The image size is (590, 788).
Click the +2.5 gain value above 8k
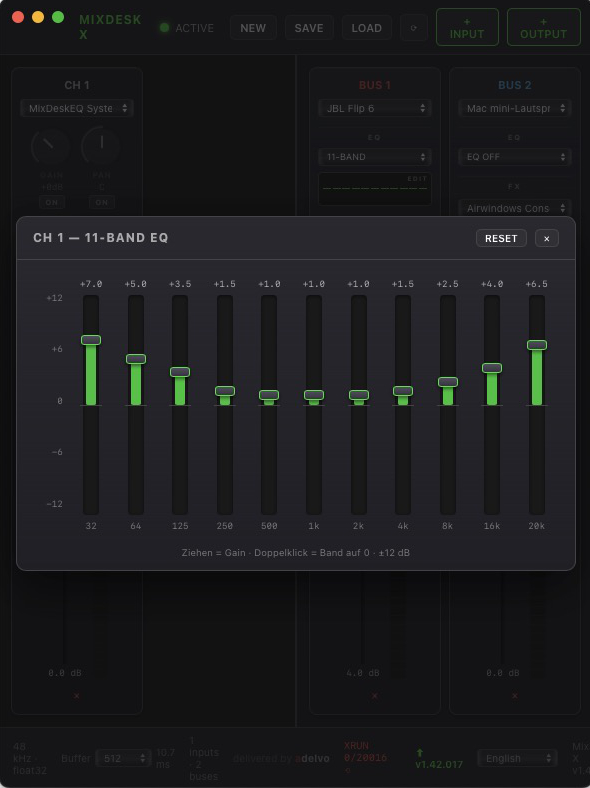(x=448, y=284)
